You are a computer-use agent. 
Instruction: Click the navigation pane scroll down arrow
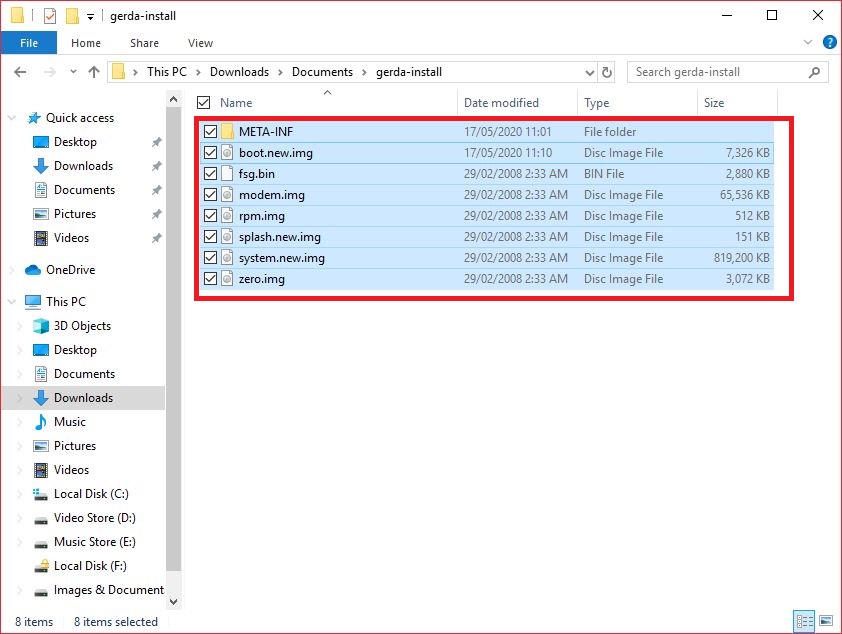(173, 602)
